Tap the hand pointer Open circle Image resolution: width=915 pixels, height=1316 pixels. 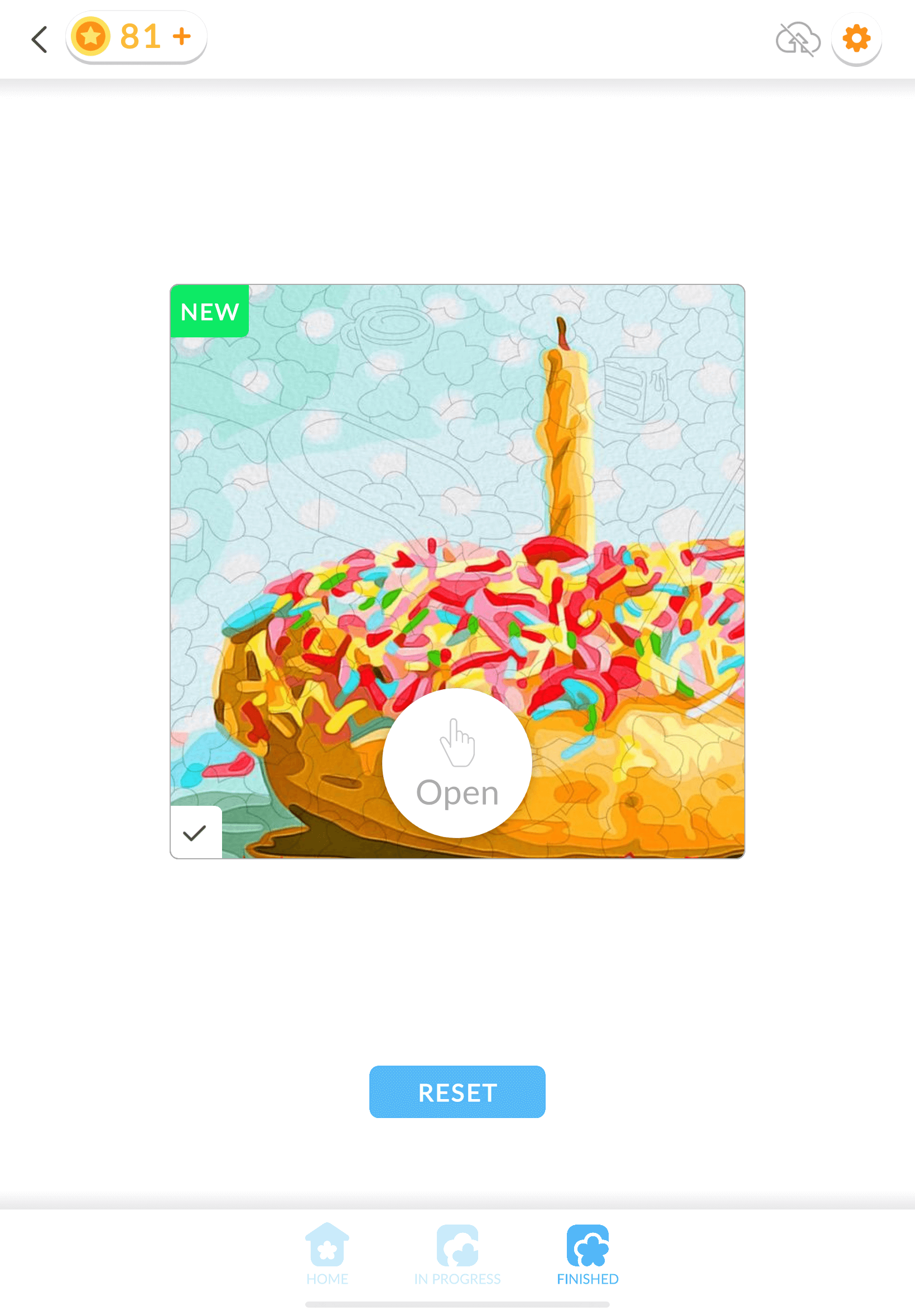click(457, 763)
